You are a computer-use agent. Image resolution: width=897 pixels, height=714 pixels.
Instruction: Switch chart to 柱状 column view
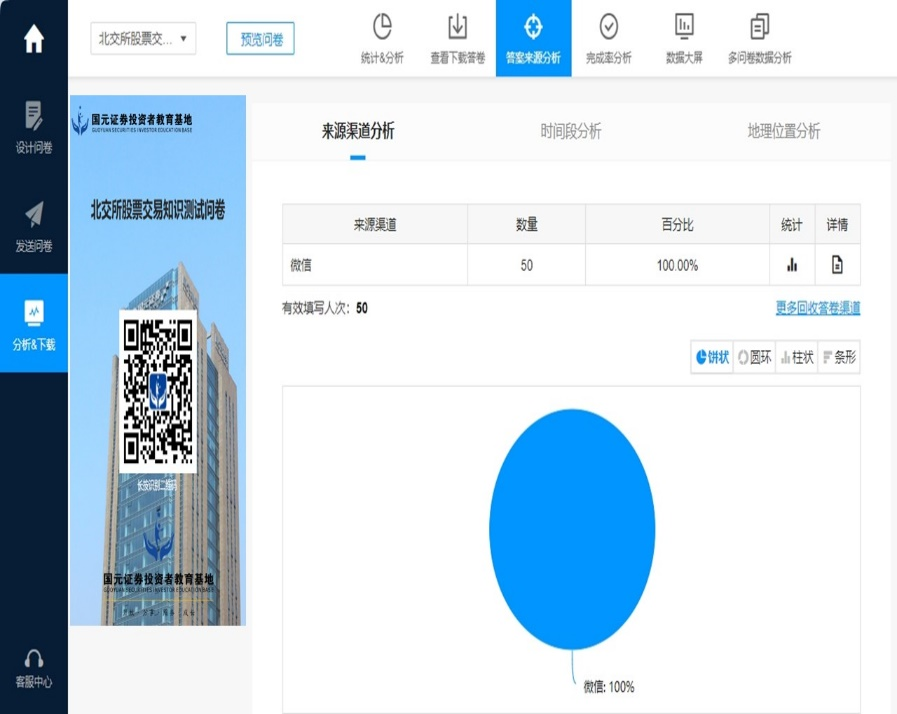point(796,357)
